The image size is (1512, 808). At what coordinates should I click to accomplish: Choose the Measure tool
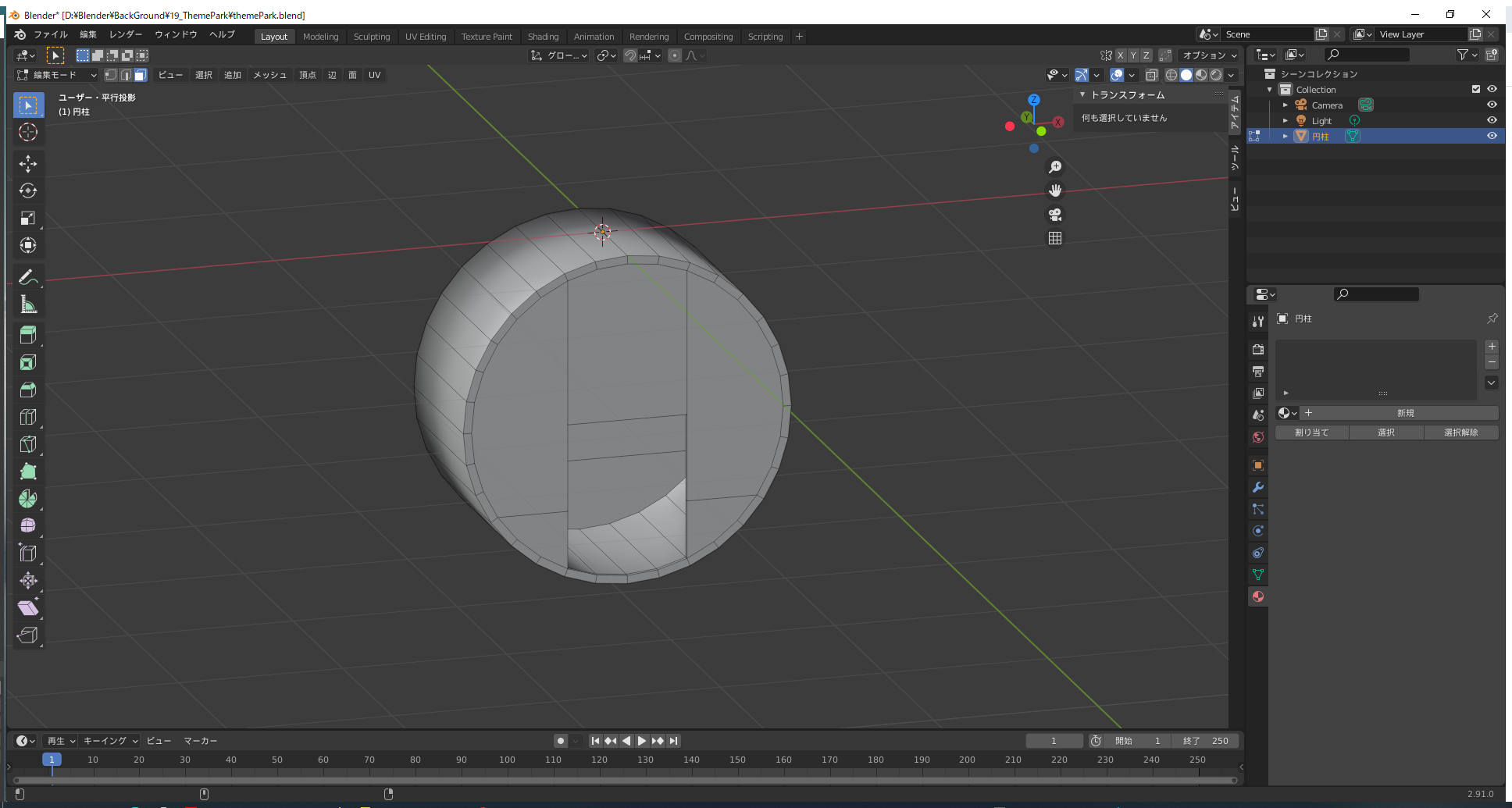pos(28,304)
